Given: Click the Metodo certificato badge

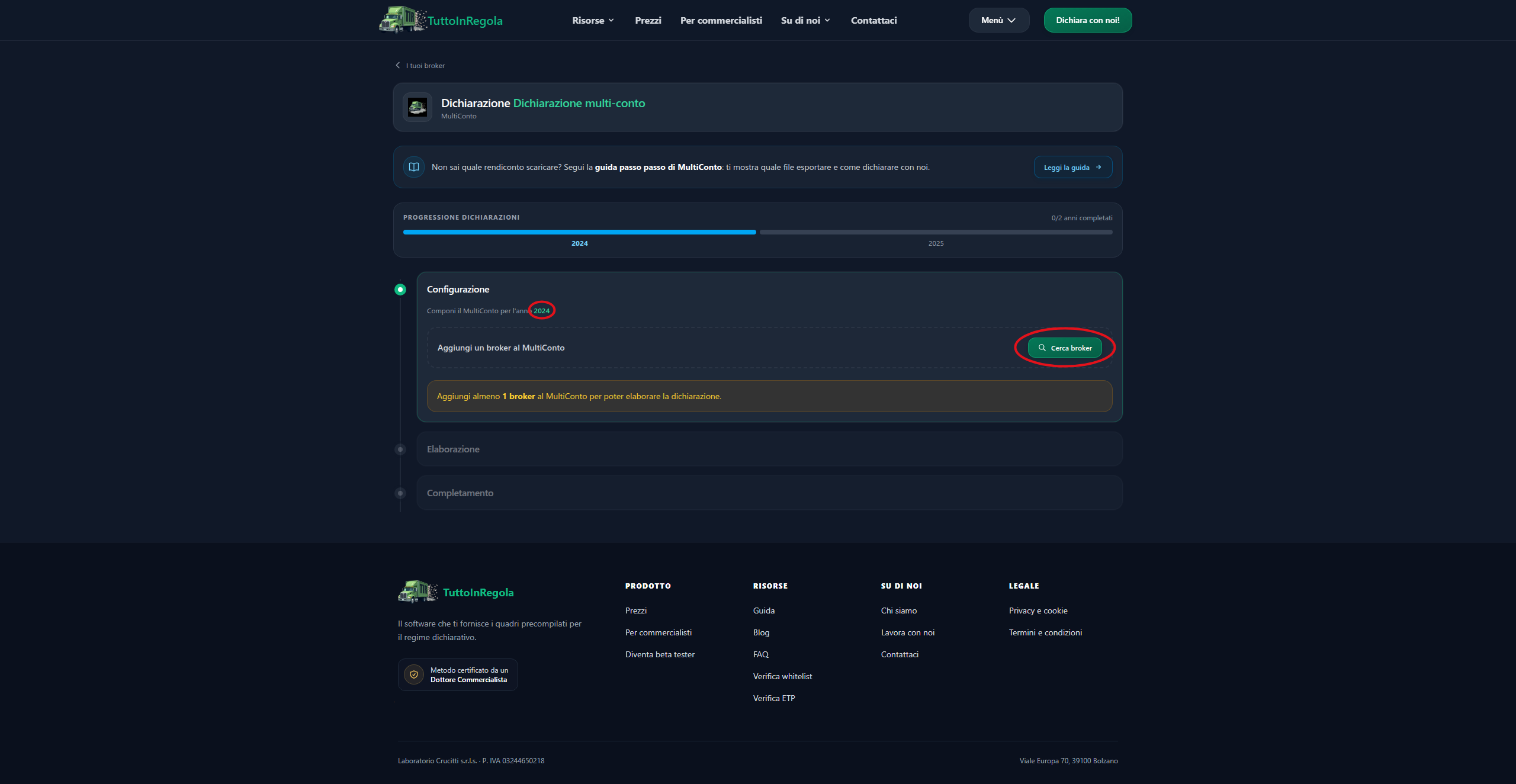Looking at the screenshot, I should click(x=458, y=674).
